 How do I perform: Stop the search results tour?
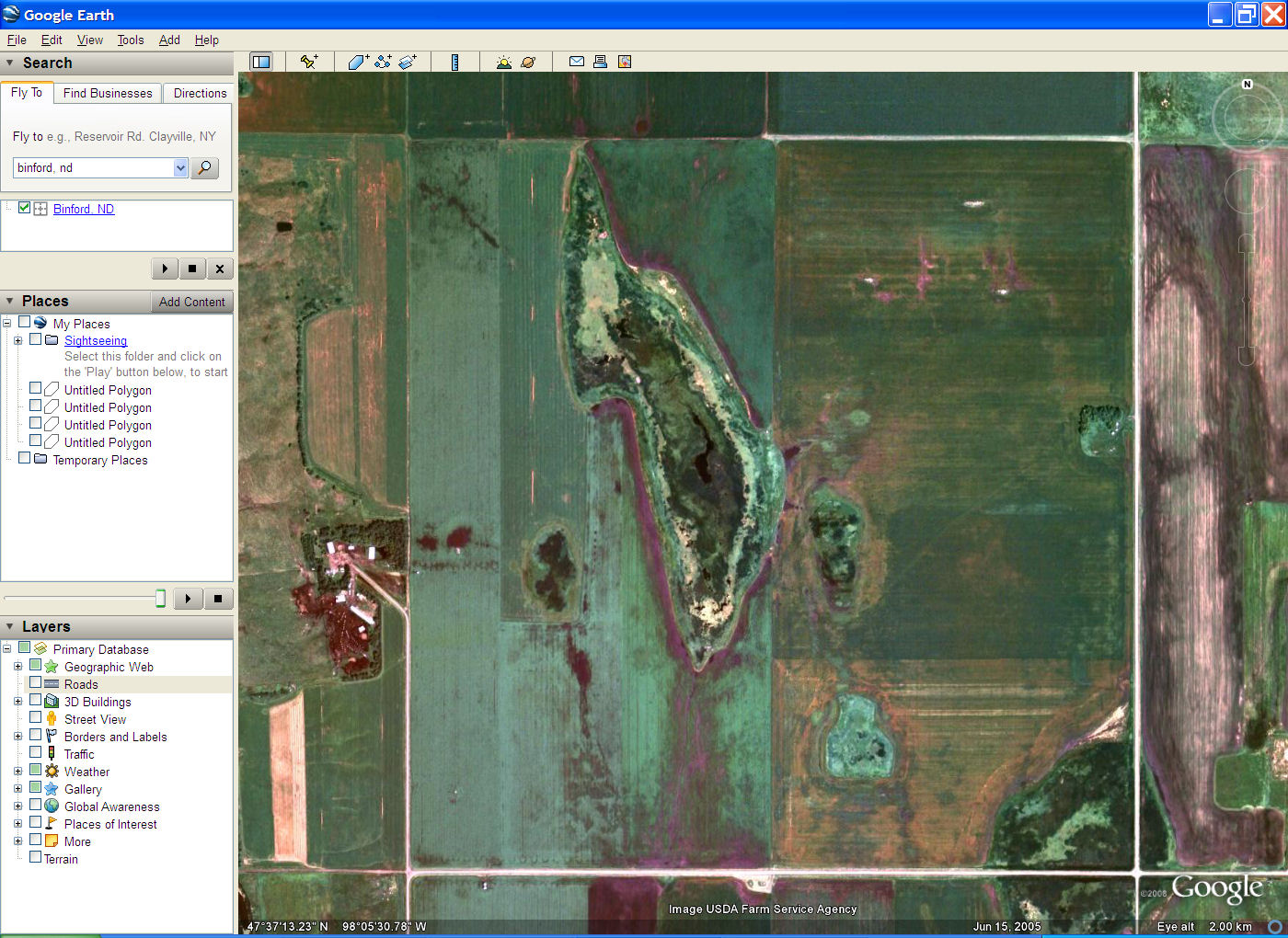point(192,269)
